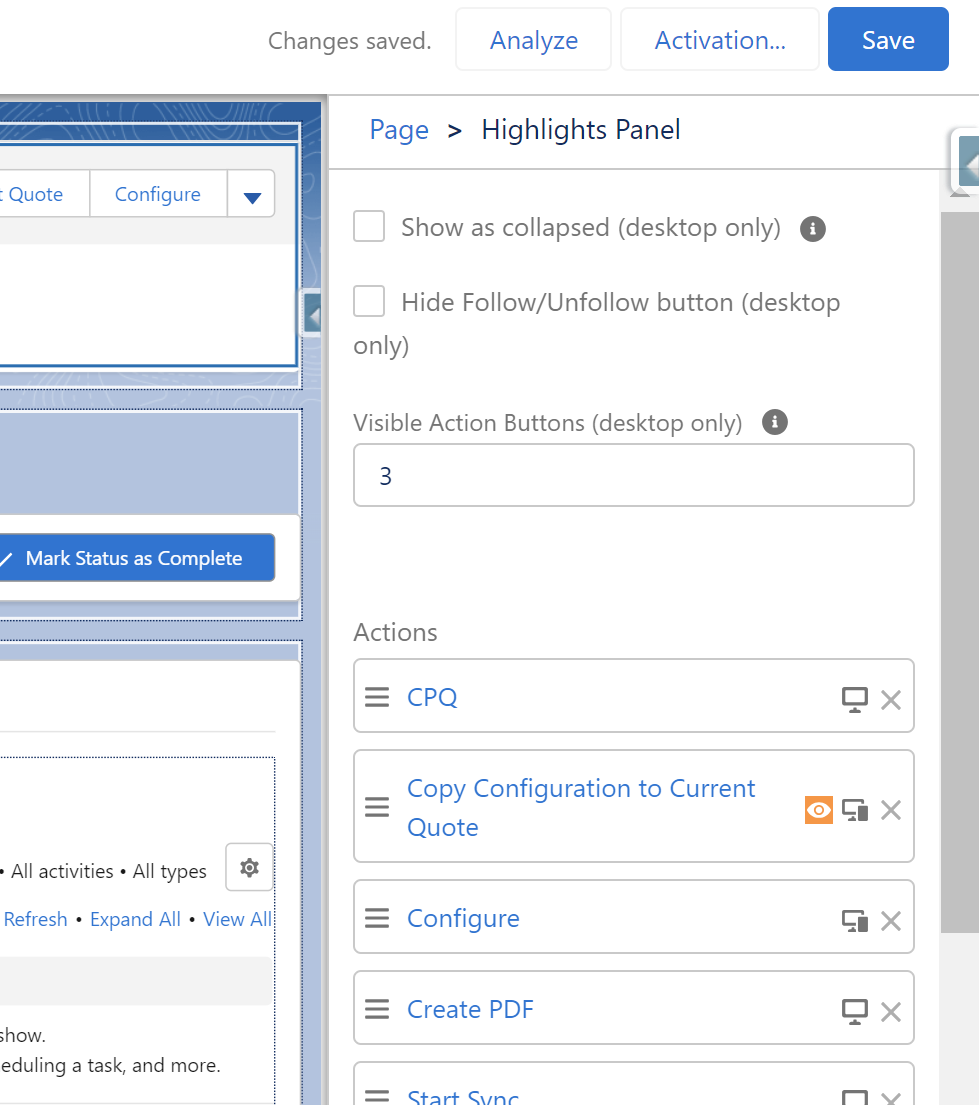Open the activity filter gear settings
This screenshot has width=979, height=1105.
[x=249, y=868]
